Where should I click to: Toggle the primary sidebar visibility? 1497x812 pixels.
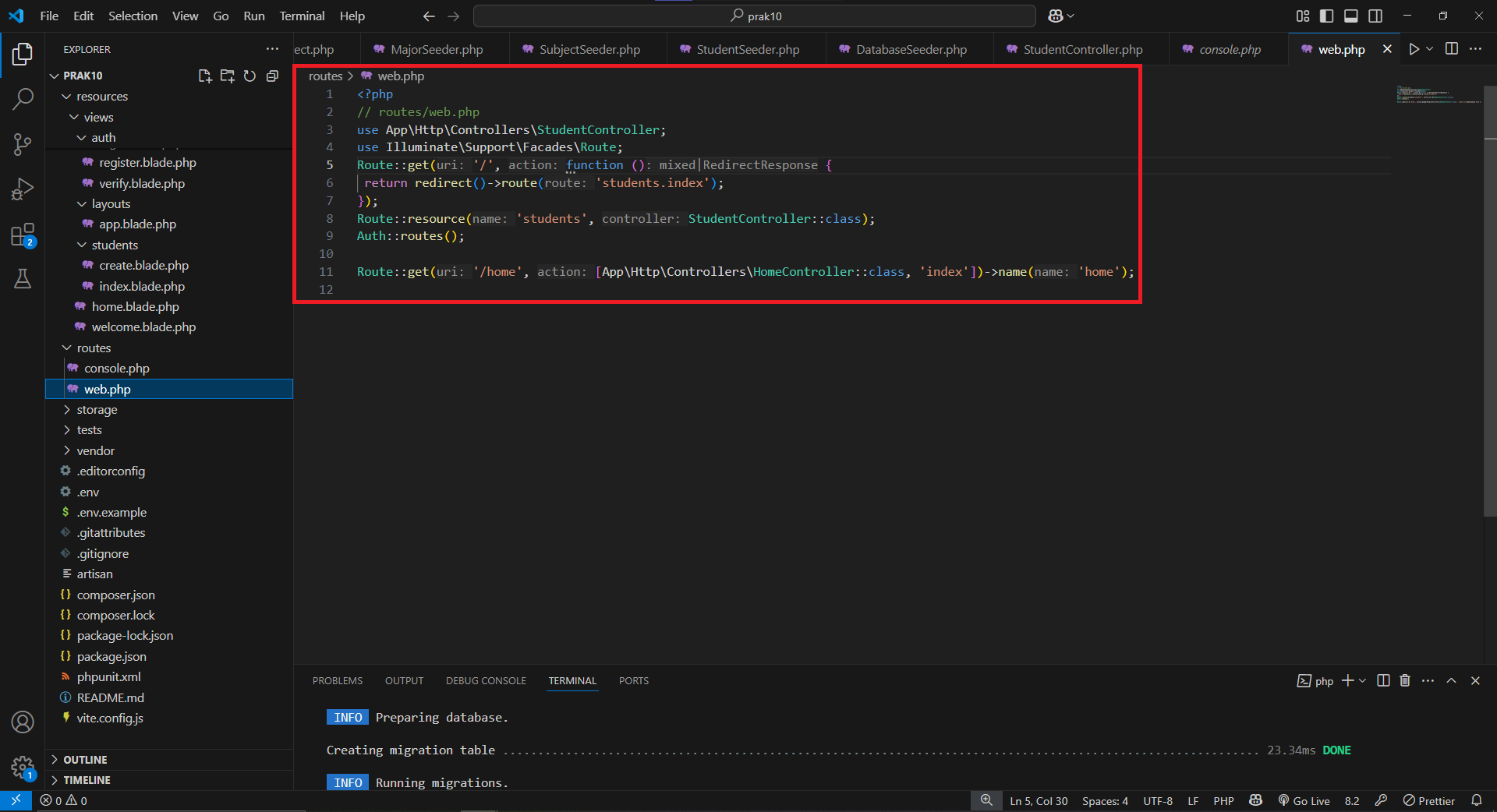click(x=1325, y=15)
